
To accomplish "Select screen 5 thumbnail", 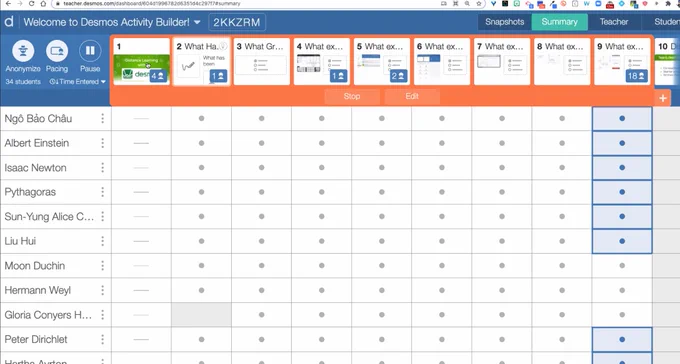I will tap(382, 61).
